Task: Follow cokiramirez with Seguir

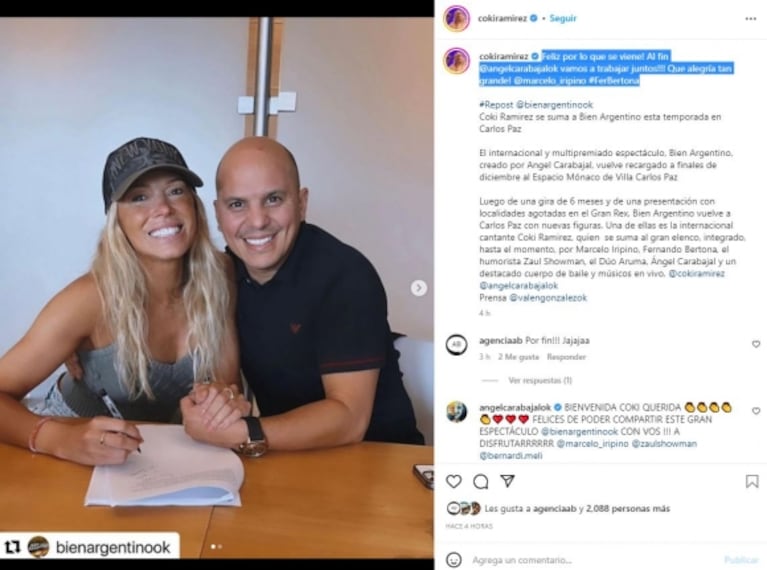Action: 563,18
